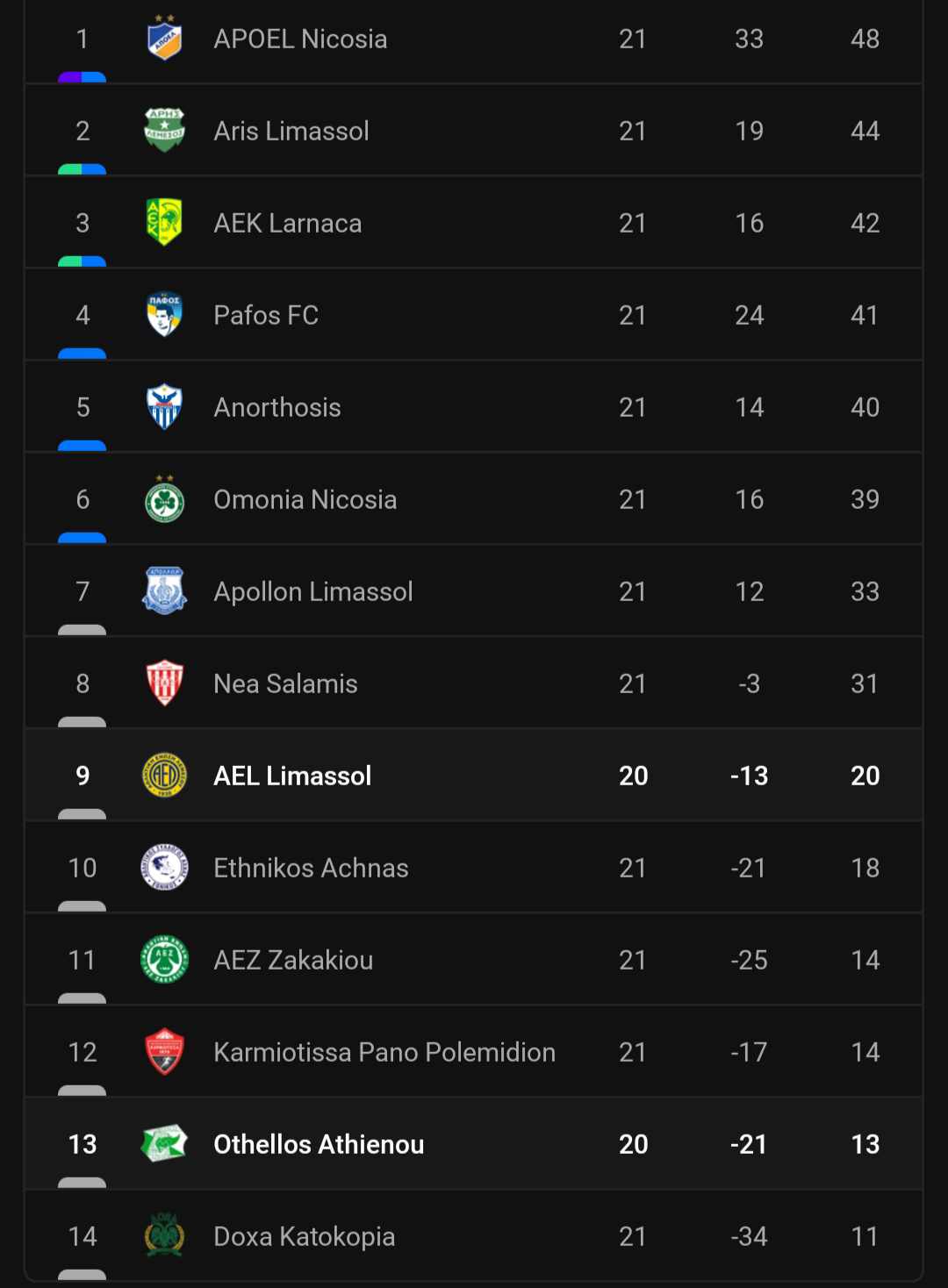This screenshot has height=1288, width=948.
Task: Tap the Doxa Katokopia team name
Action: pos(304,1236)
